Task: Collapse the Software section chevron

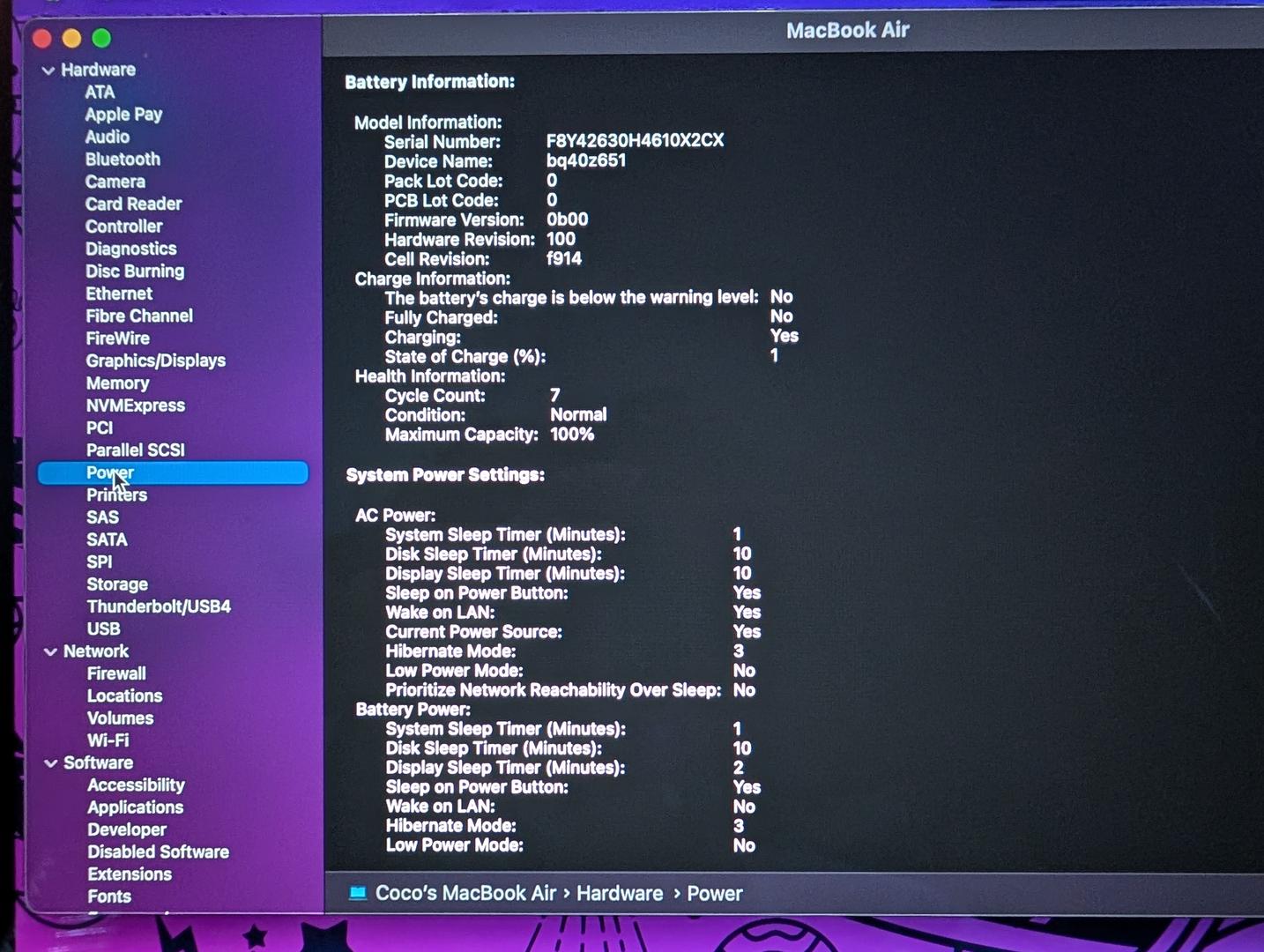Action: tap(51, 763)
